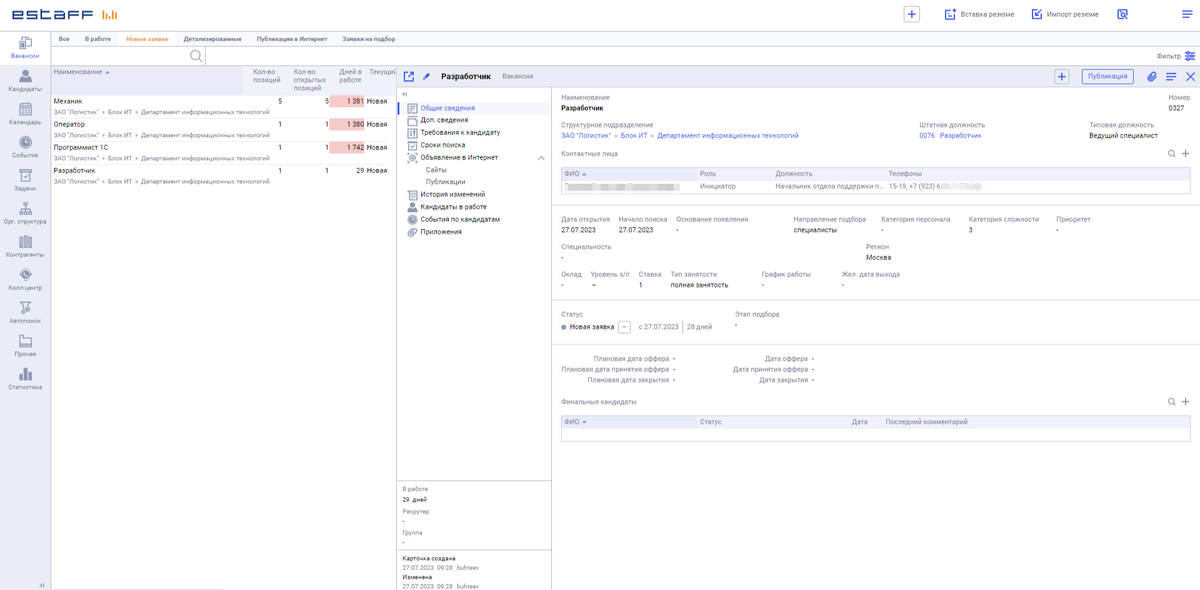Open the События section in the sidebar

point(25,147)
